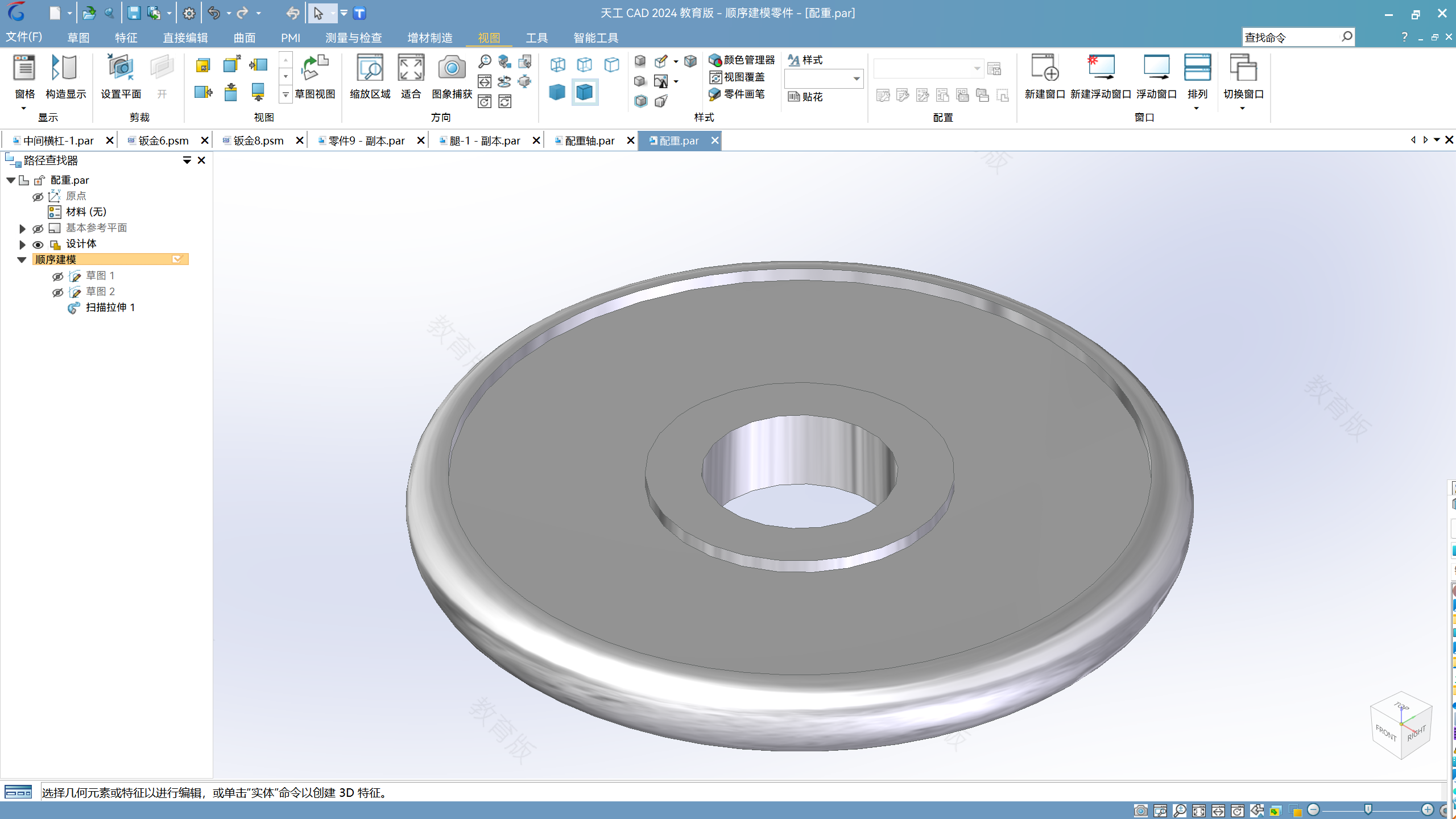Open the Sketch View (草图视图) tool
Viewport: 1456px width, 819px height.
pos(315,77)
